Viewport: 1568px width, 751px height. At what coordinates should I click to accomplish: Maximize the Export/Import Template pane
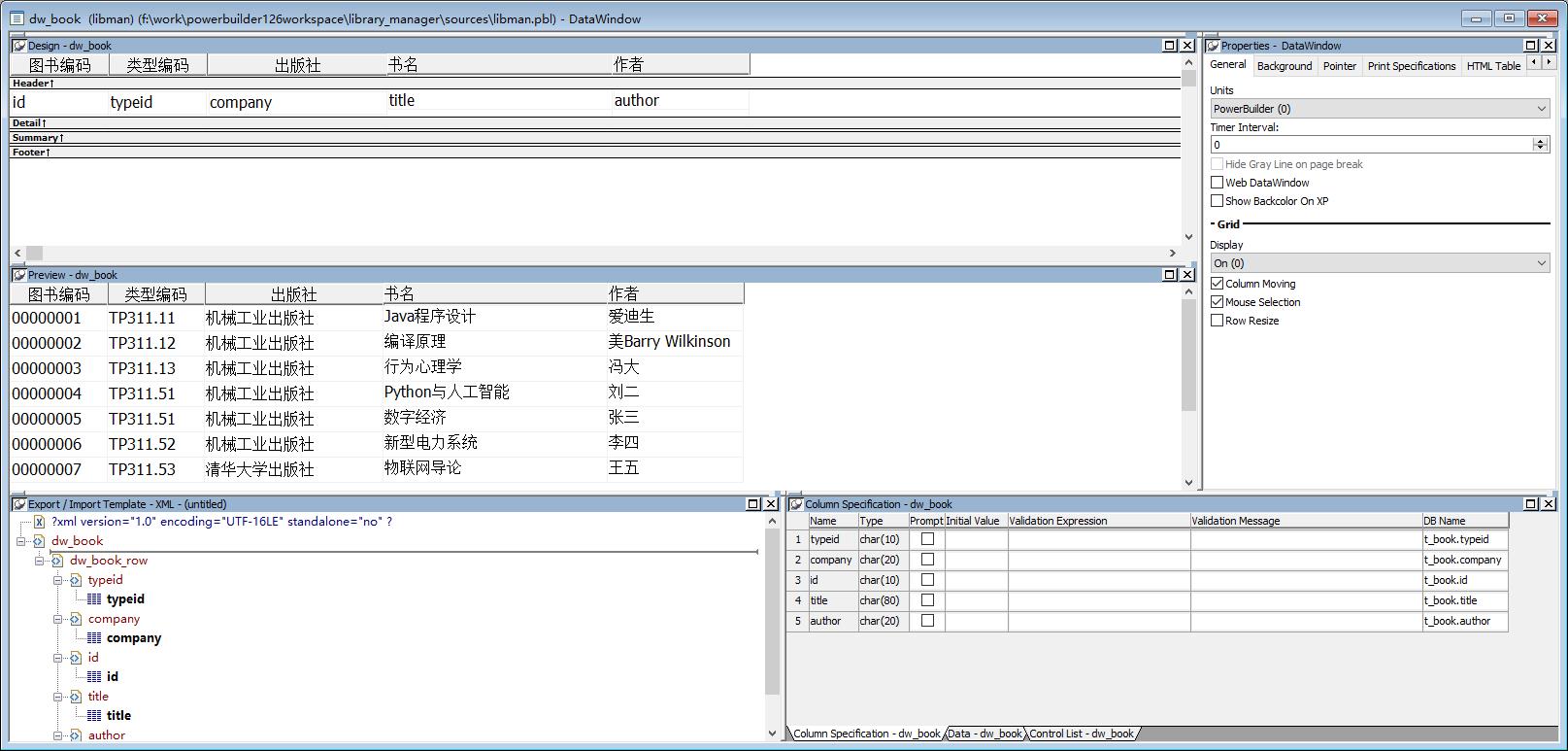point(753,504)
